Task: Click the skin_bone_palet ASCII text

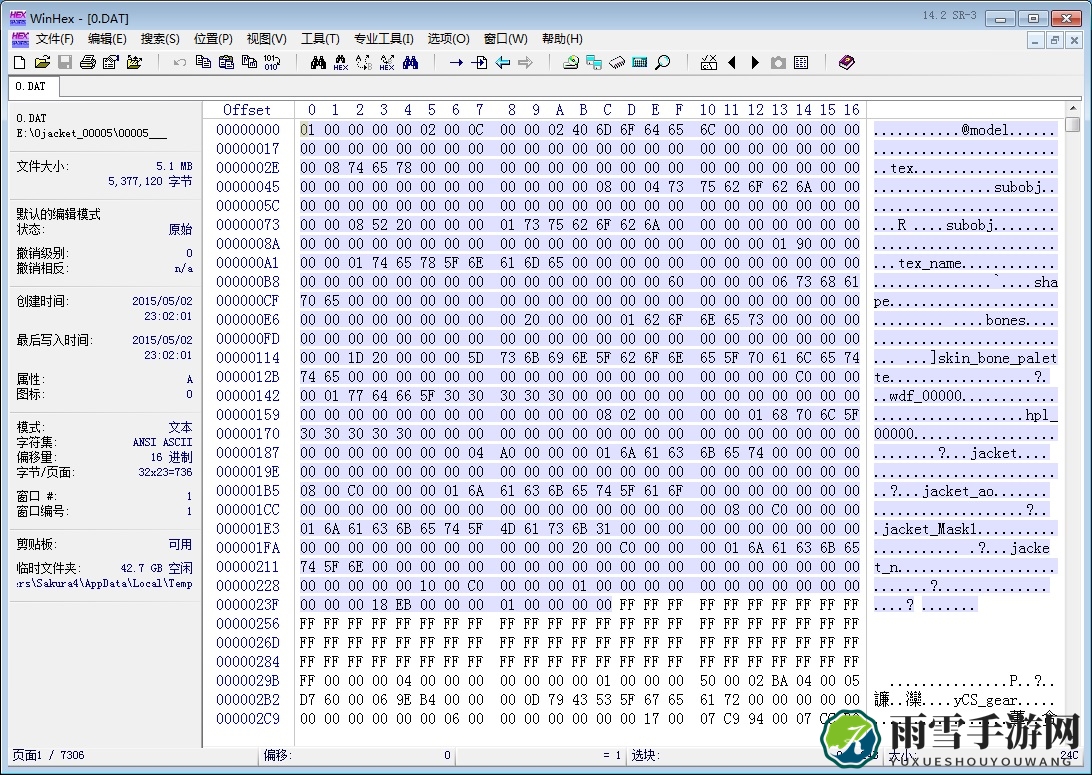Action: tap(997, 358)
